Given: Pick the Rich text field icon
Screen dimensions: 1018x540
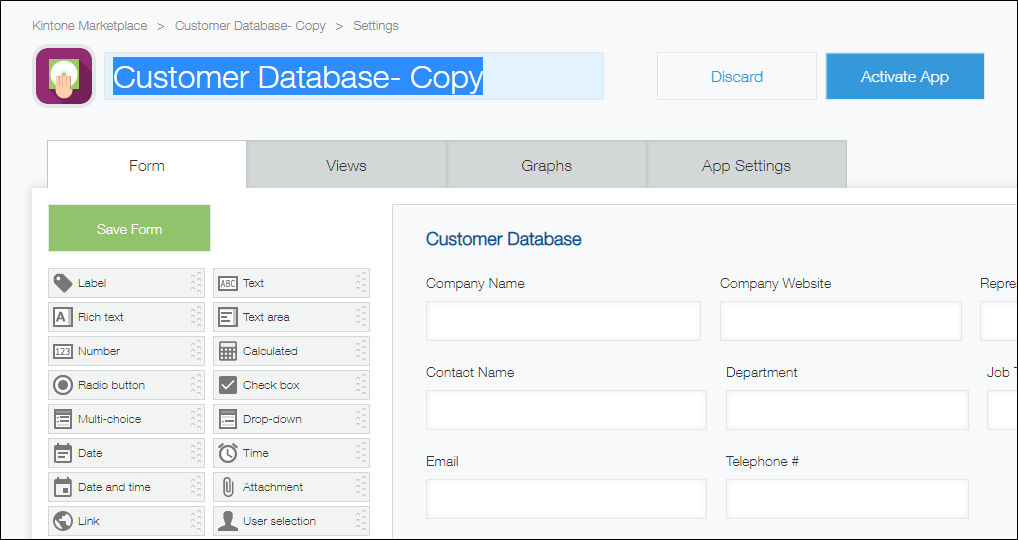Looking at the screenshot, I should point(62,317).
